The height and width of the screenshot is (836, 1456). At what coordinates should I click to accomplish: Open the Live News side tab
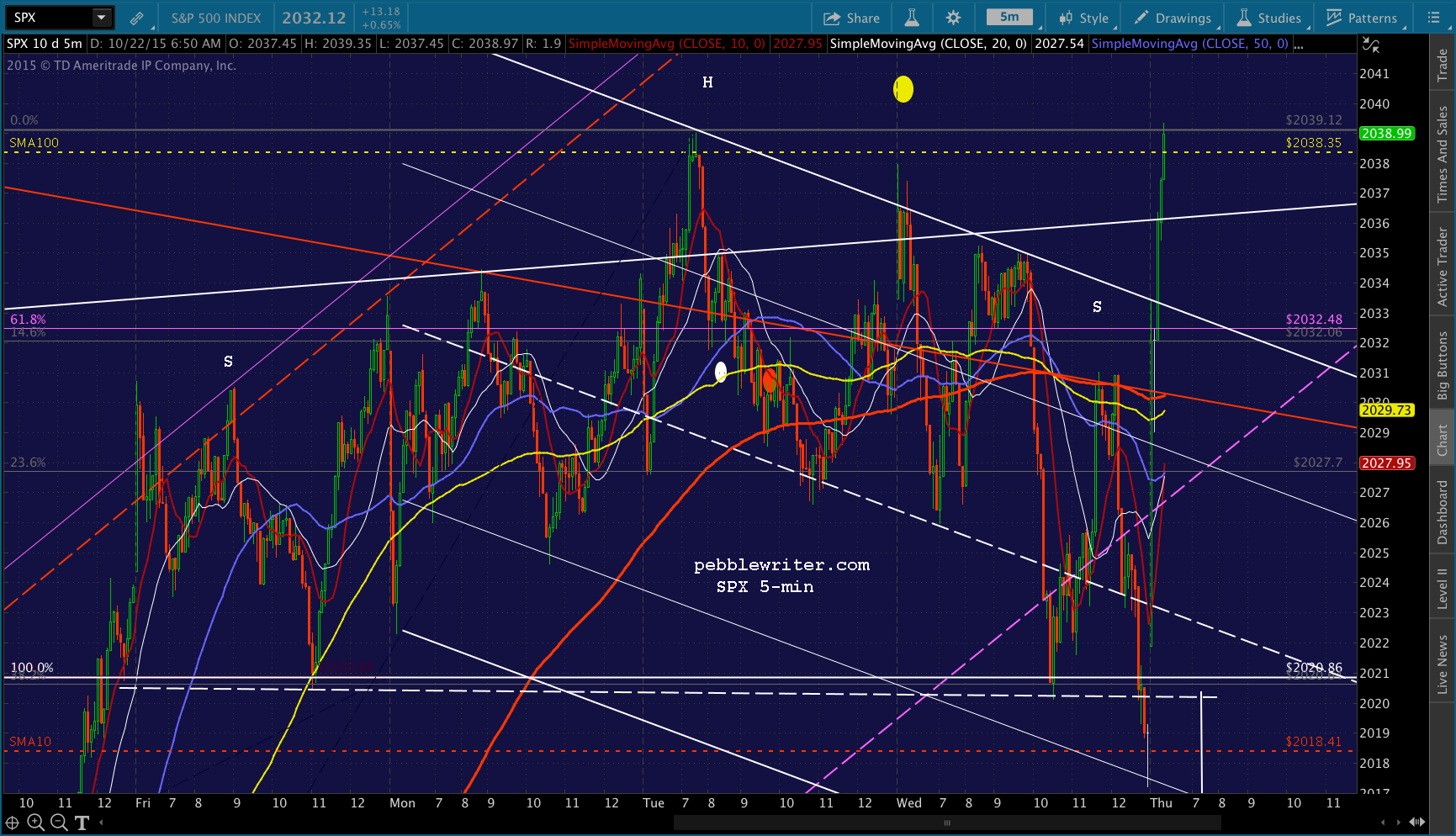pos(1443,664)
